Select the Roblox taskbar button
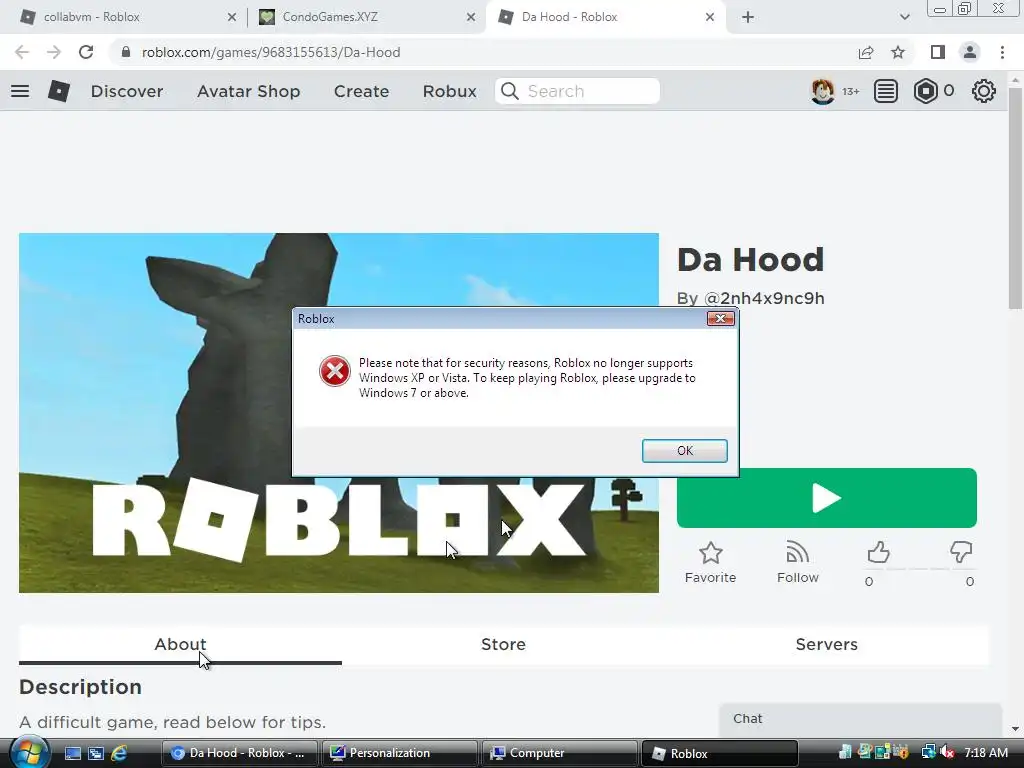Viewport: 1024px width, 768px height. pyautogui.click(x=720, y=753)
